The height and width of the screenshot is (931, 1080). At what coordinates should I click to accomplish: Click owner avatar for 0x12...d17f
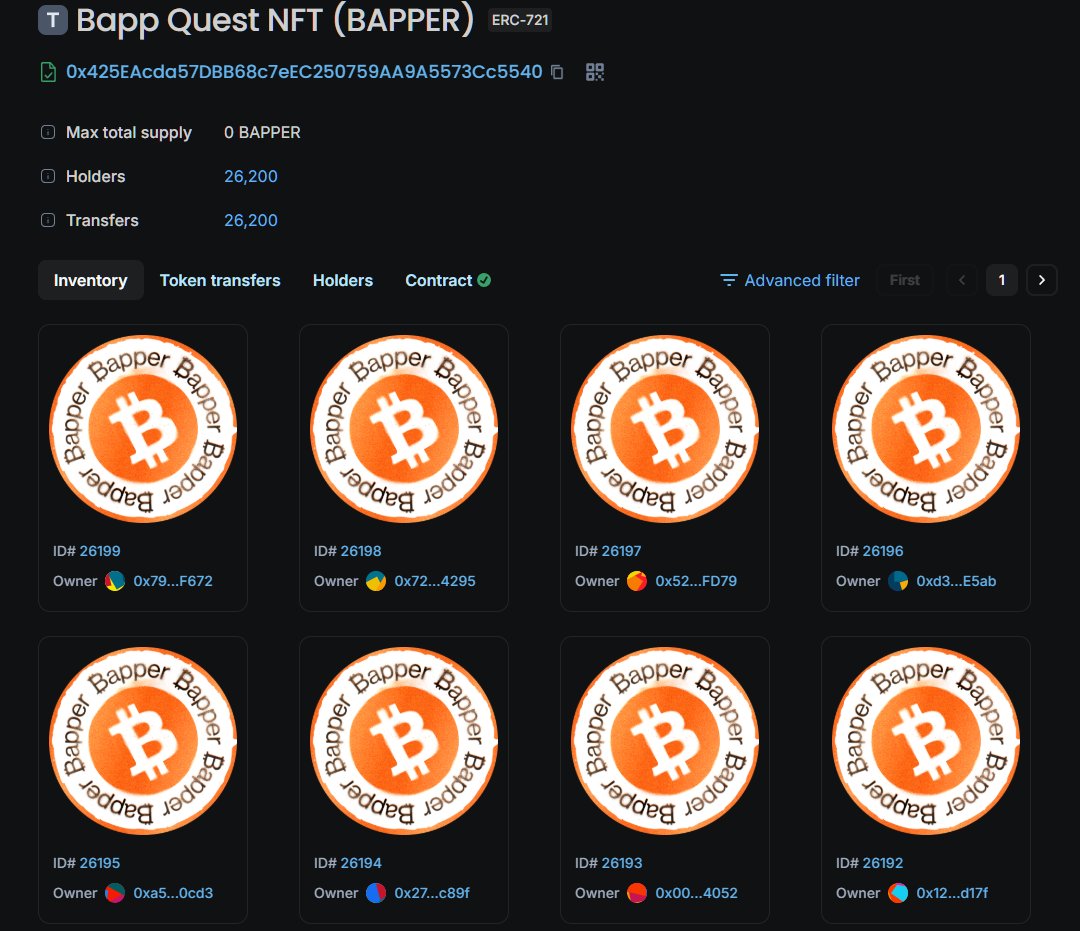pos(898,893)
